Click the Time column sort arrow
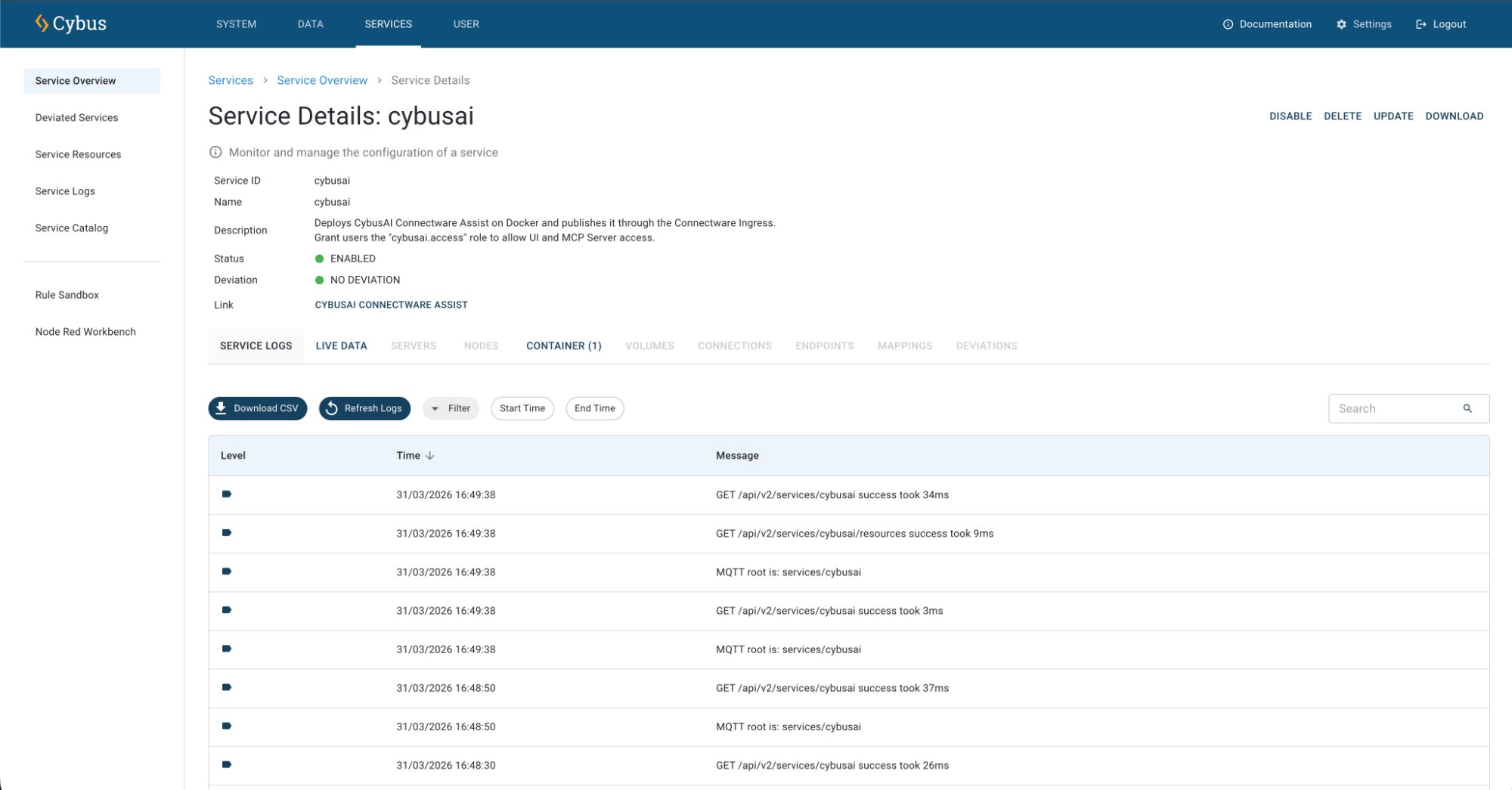Screen dimensions: 1512x790 pos(430,456)
